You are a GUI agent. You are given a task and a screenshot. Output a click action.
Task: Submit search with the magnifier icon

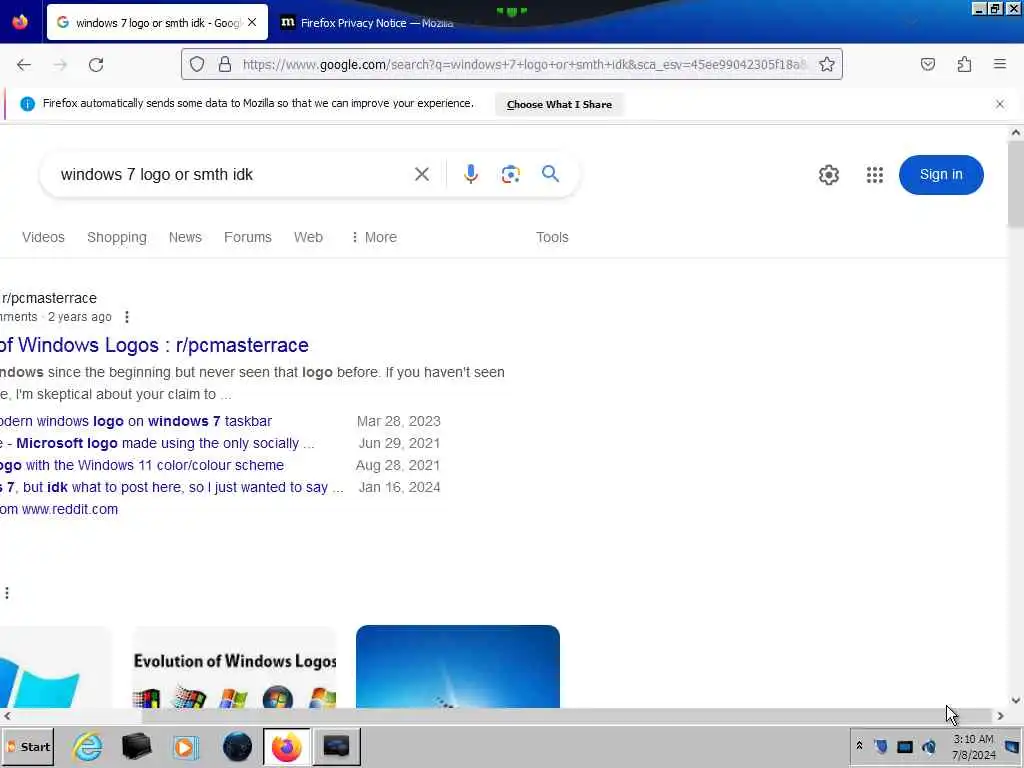point(551,174)
